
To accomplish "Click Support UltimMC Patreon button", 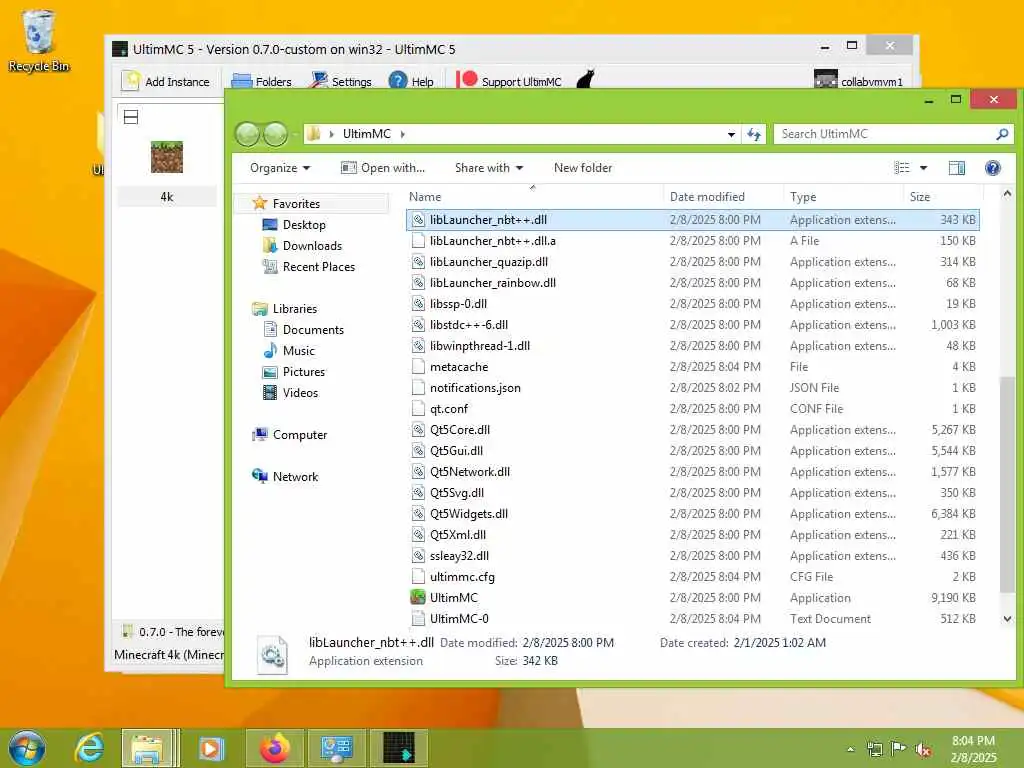I will 509,82.
